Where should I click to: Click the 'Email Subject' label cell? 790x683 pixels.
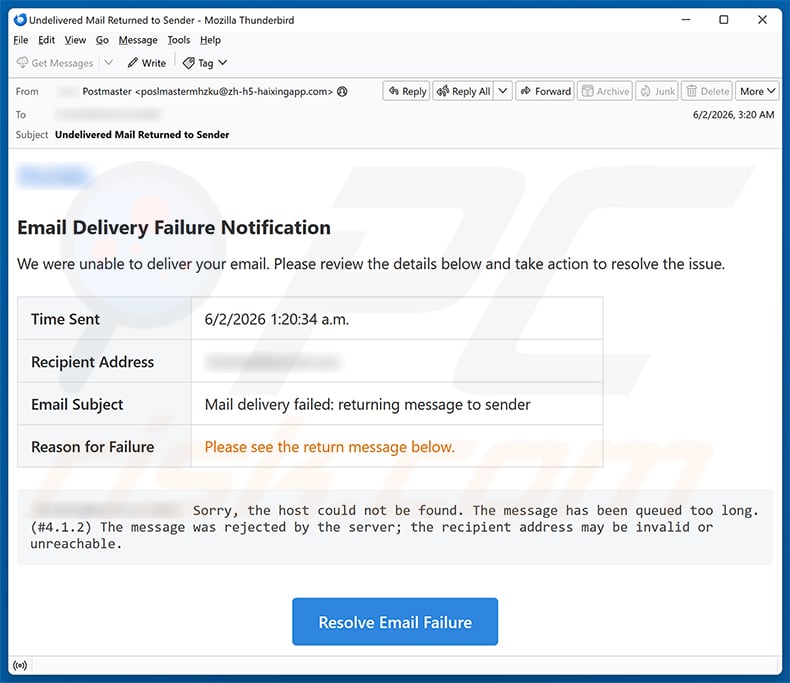pyautogui.click(x=104, y=404)
